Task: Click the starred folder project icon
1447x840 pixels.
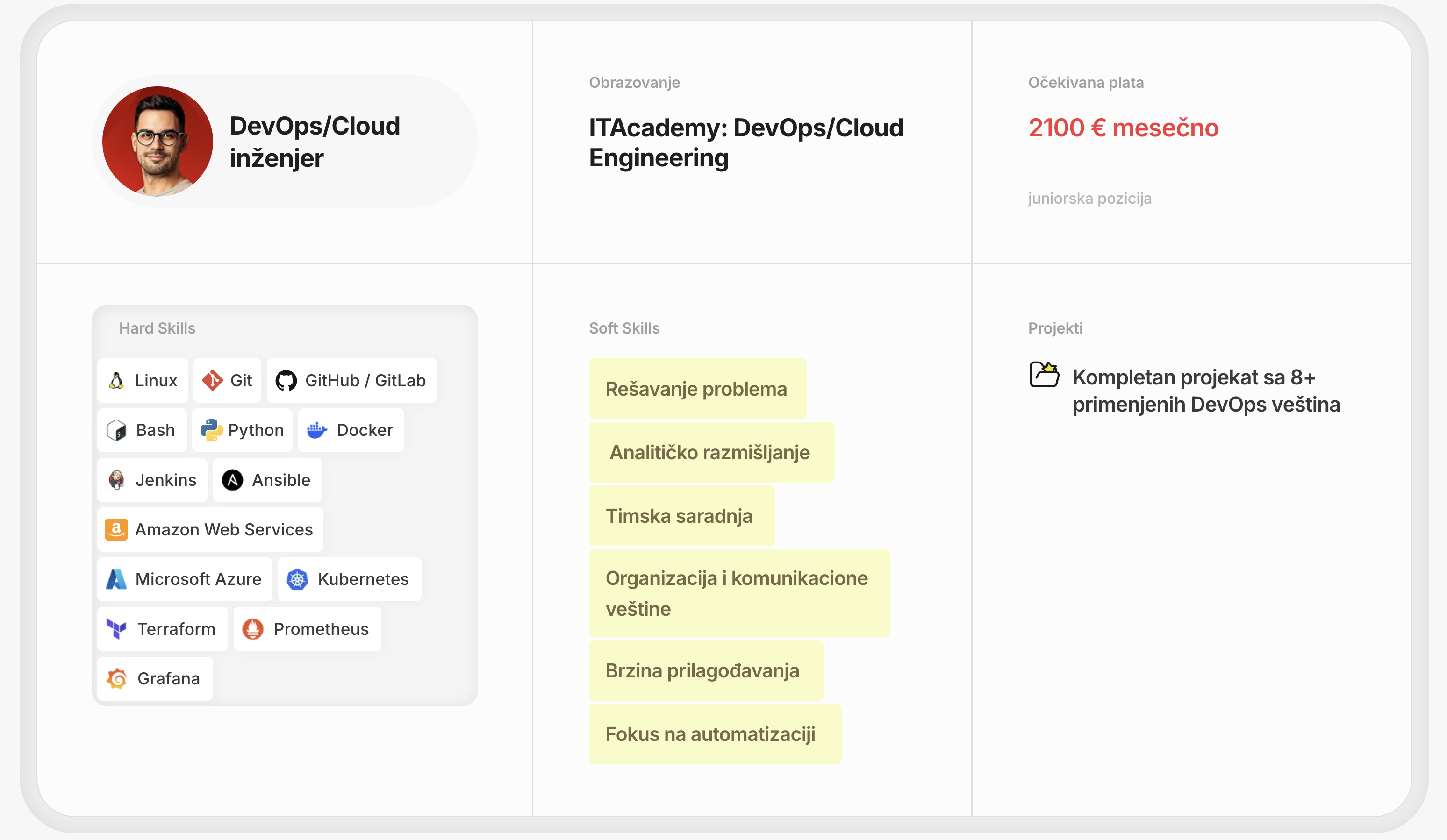Action: pos(1045,374)
